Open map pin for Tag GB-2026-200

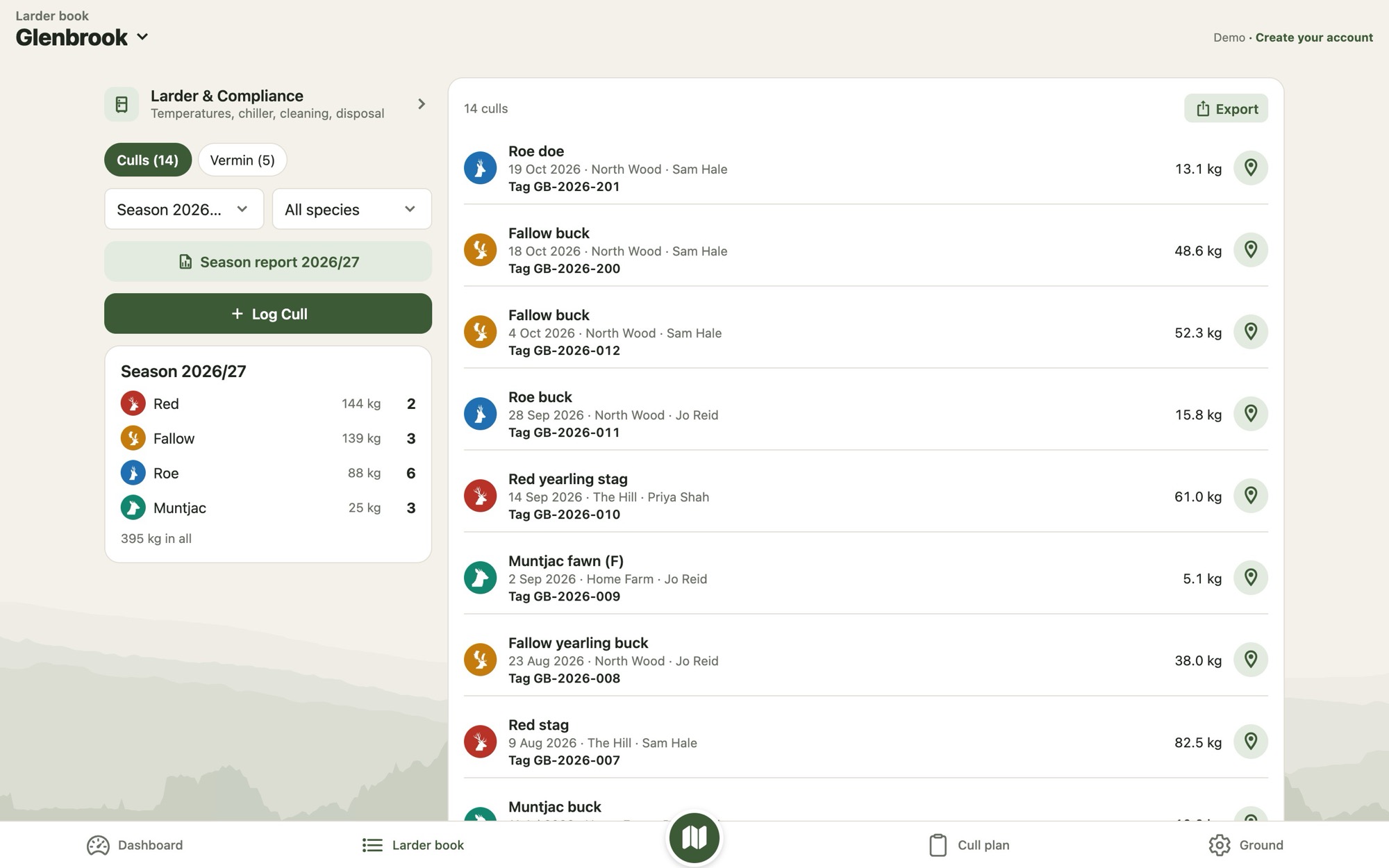(x=1250, y=250)
